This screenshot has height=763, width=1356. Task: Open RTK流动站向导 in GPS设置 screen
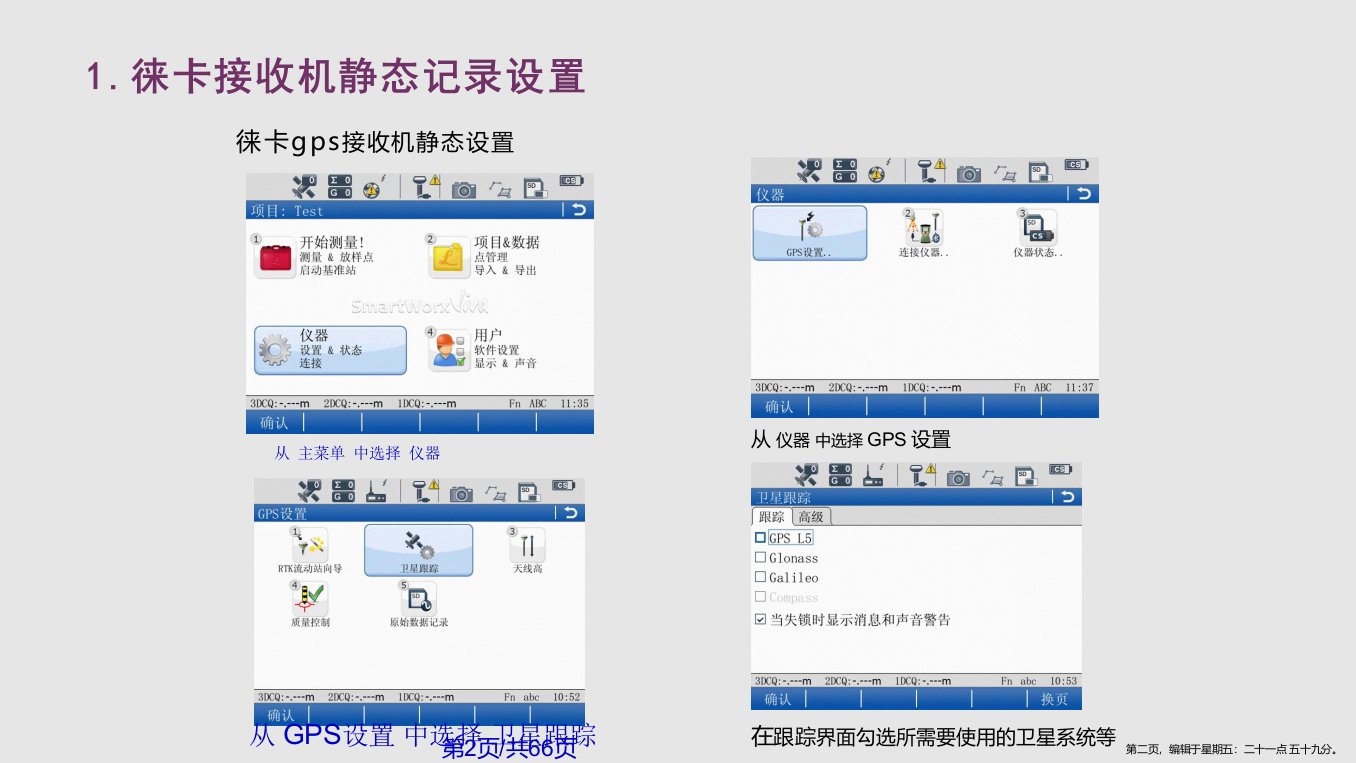pyautogui.click(x=310, y=552)
